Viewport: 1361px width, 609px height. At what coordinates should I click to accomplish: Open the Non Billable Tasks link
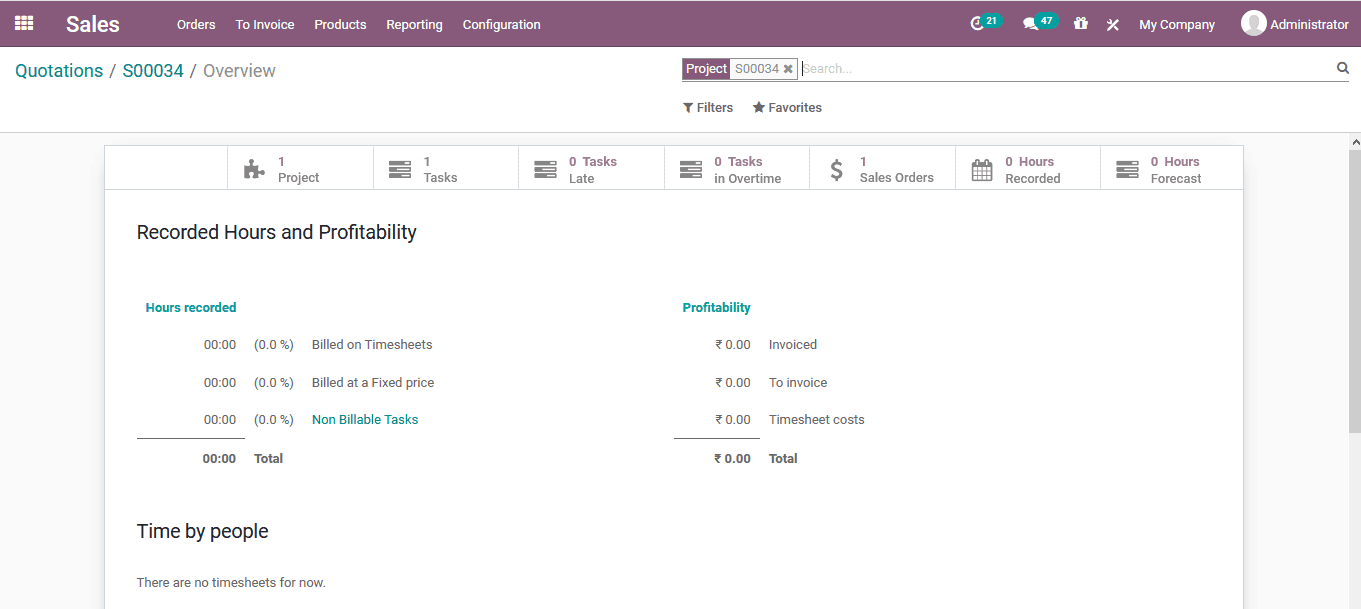365,419
